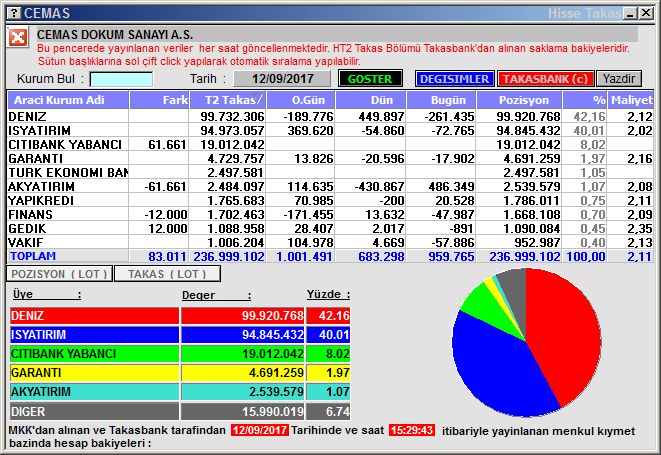Sort by Fark column header
Image resolution: width=661 pixels, height=455 pixels.
coord(159,100)
